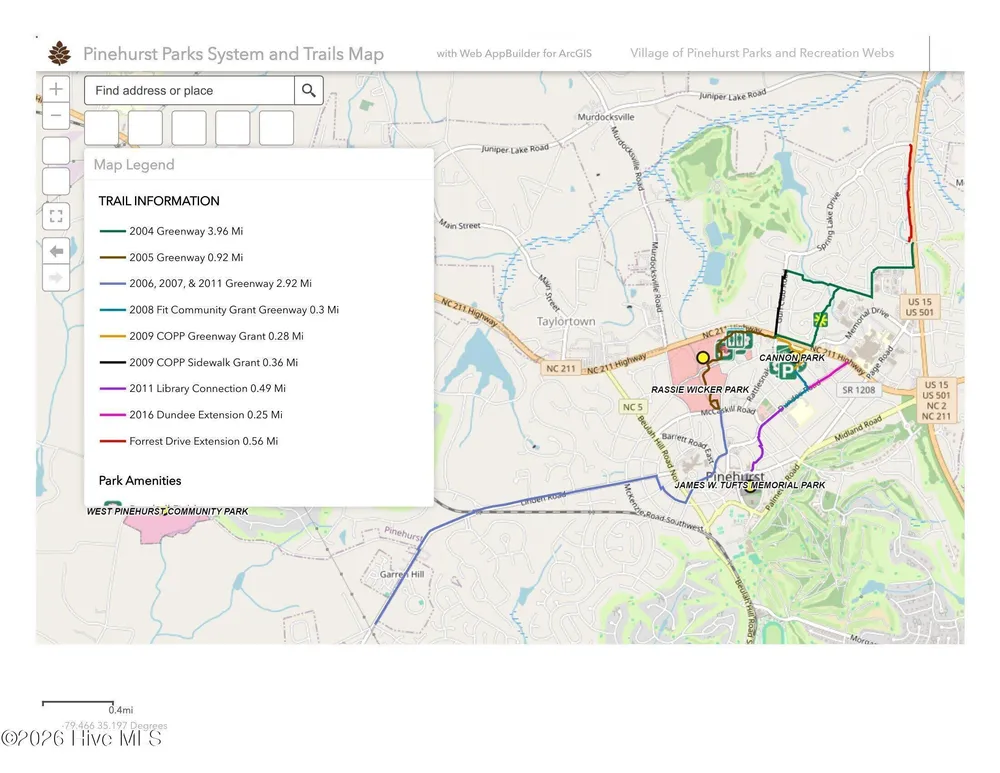Click yellow circle marker at Rassie Wicker Park

pyautogui.click(x=703, y=358)
